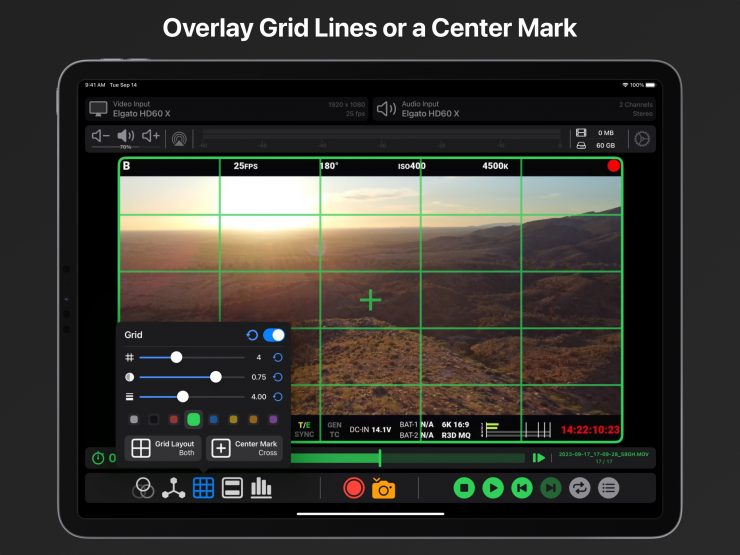Open the histogram tool
740x555 pixels.
261,488
